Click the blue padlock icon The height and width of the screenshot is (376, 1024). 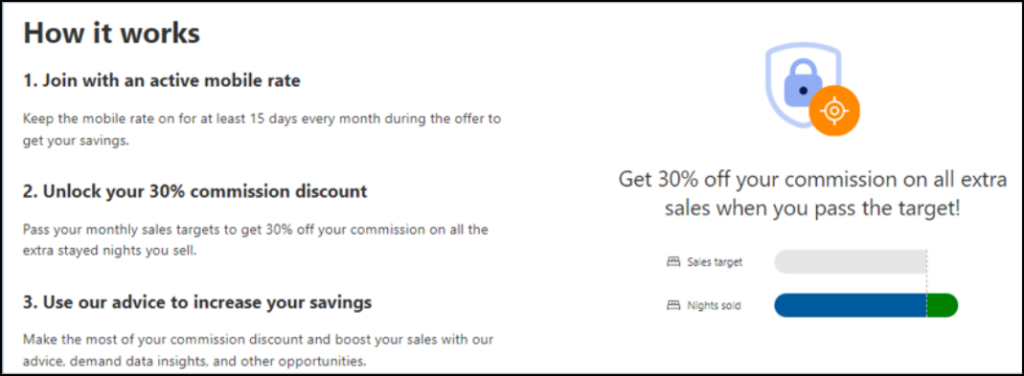click(x=802, y=85)
